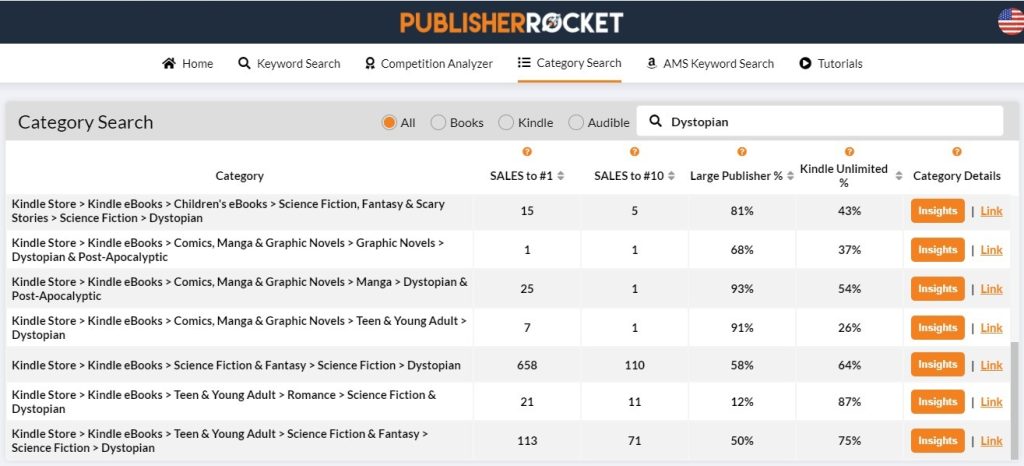Open the Home tab
The image size is (1024, 466).
coord(187,63)
